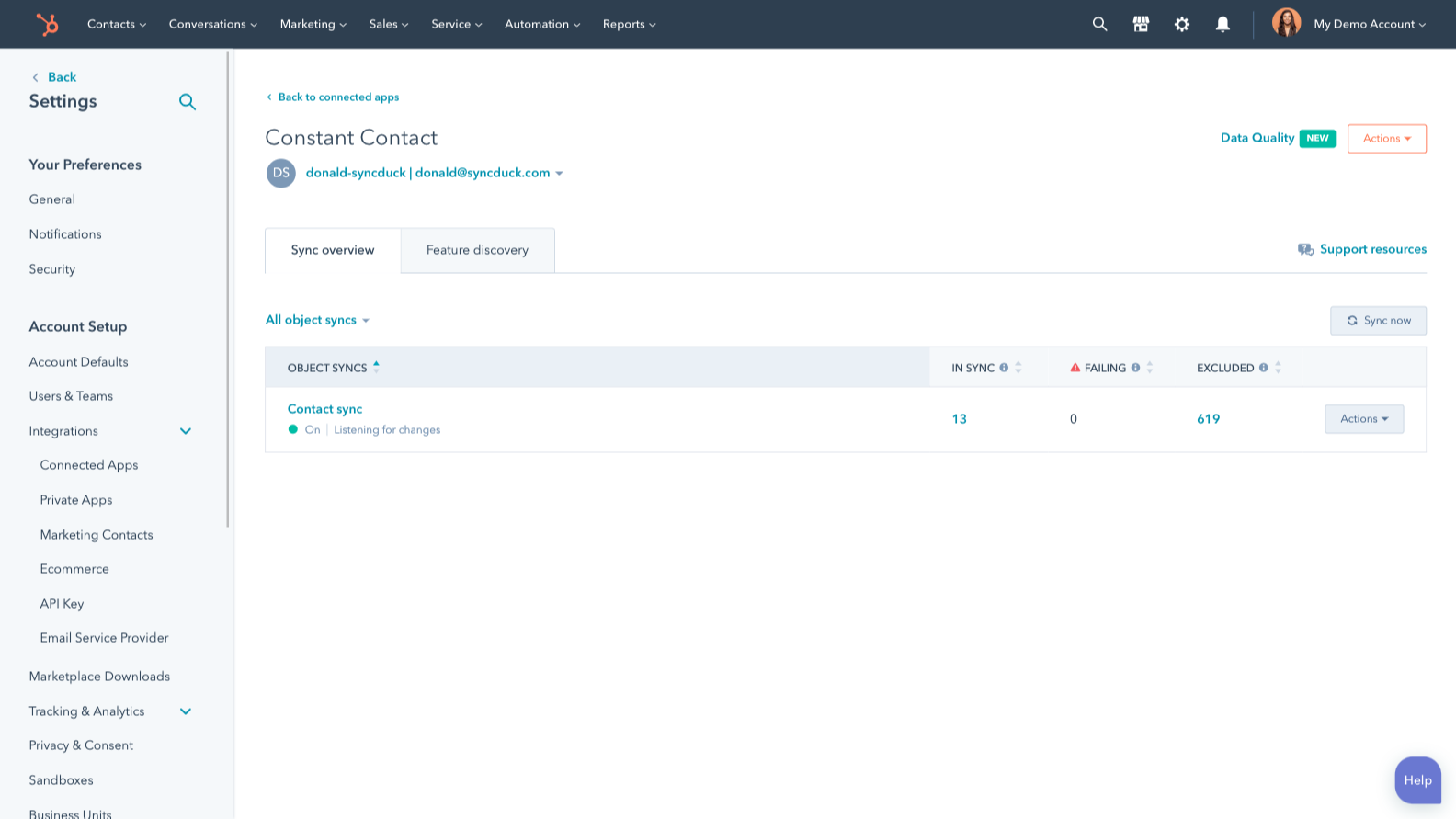
Task: Sort by Object Syncs column arrows
Action: coord(376,367)
